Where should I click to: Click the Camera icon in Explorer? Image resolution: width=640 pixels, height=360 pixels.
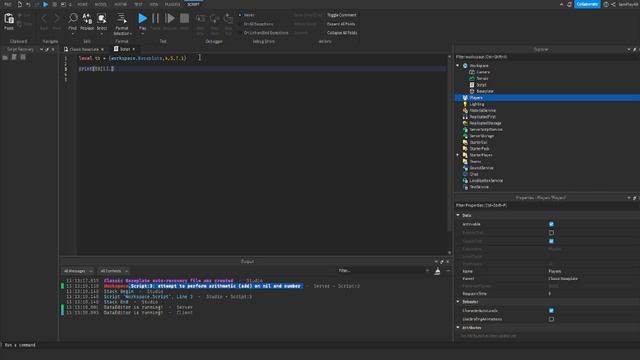click(472, 72)
